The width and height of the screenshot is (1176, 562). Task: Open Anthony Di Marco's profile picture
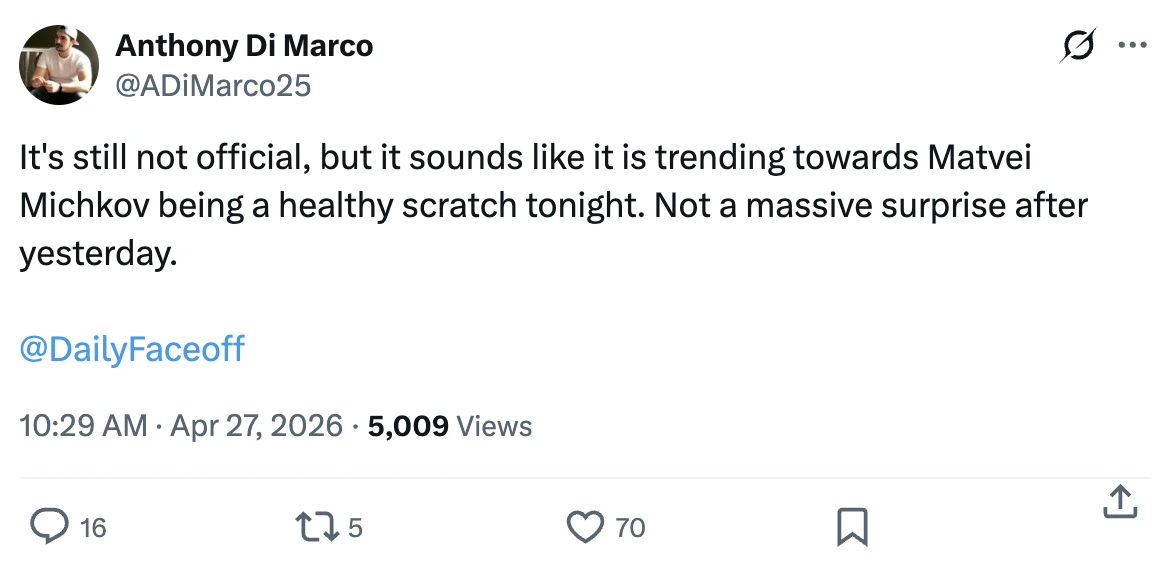[60, 65]
